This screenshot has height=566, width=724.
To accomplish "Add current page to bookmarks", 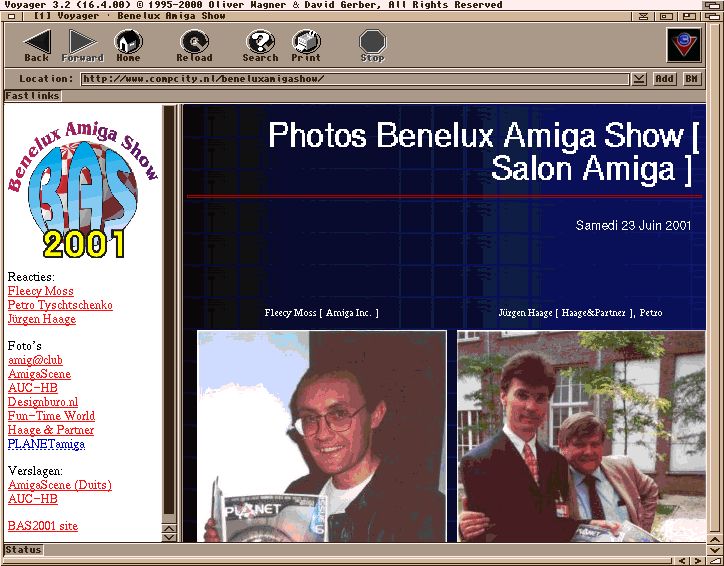I will pos(664,79).
